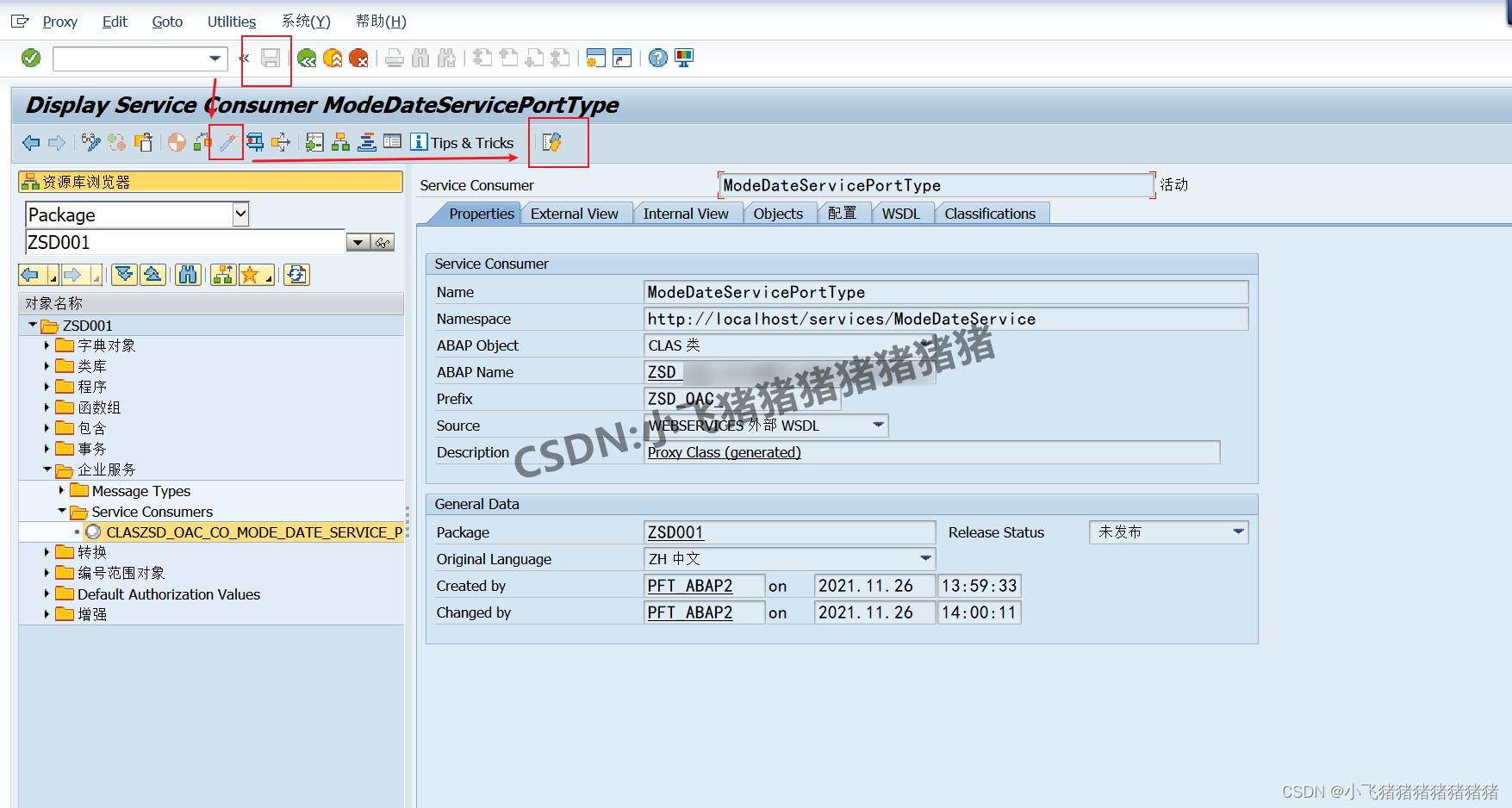Screen dimensions: 1512x808
Task: Click the red Cancel icon
Action: (x=358, y=58)
